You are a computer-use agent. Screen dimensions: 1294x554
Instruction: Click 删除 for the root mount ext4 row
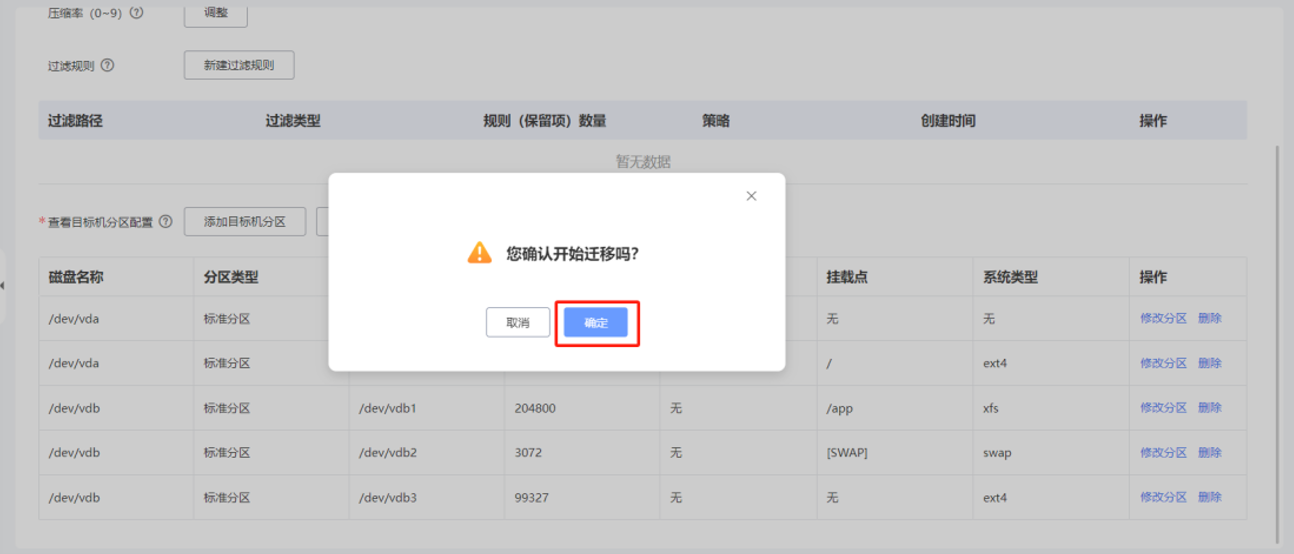[1209, 363]
